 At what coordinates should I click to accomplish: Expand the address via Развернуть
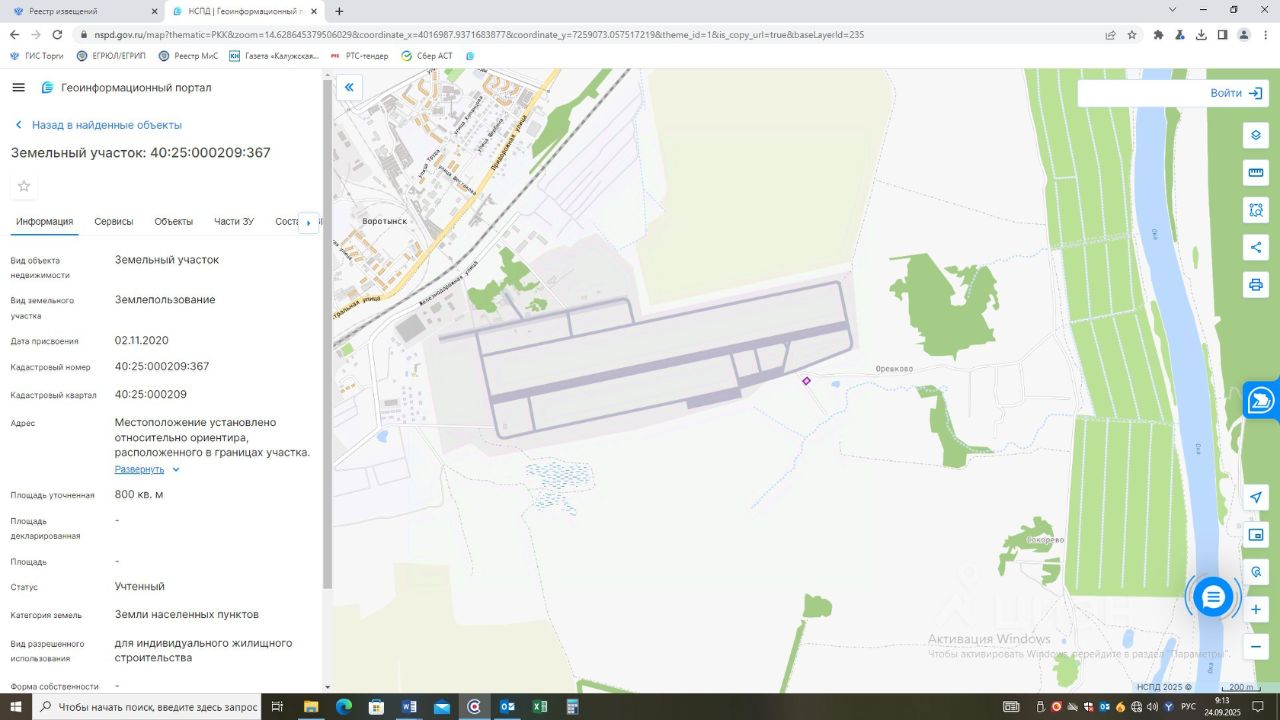pyautogui.click(x=147, y=469)
